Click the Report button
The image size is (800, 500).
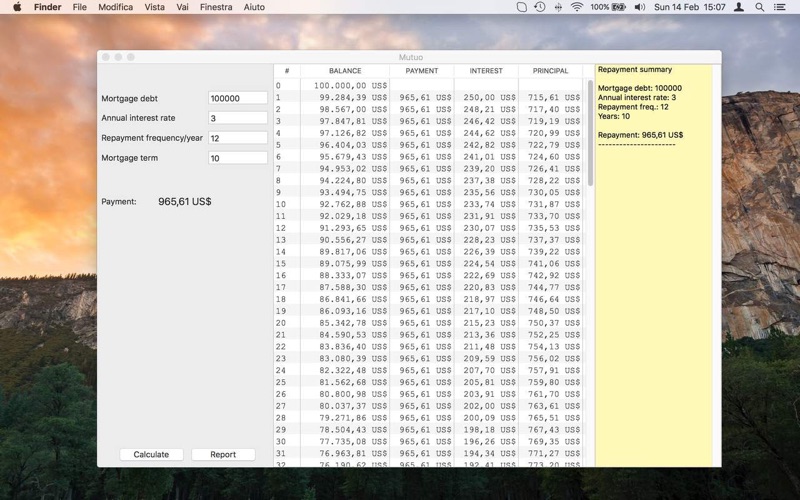(223, 454)
